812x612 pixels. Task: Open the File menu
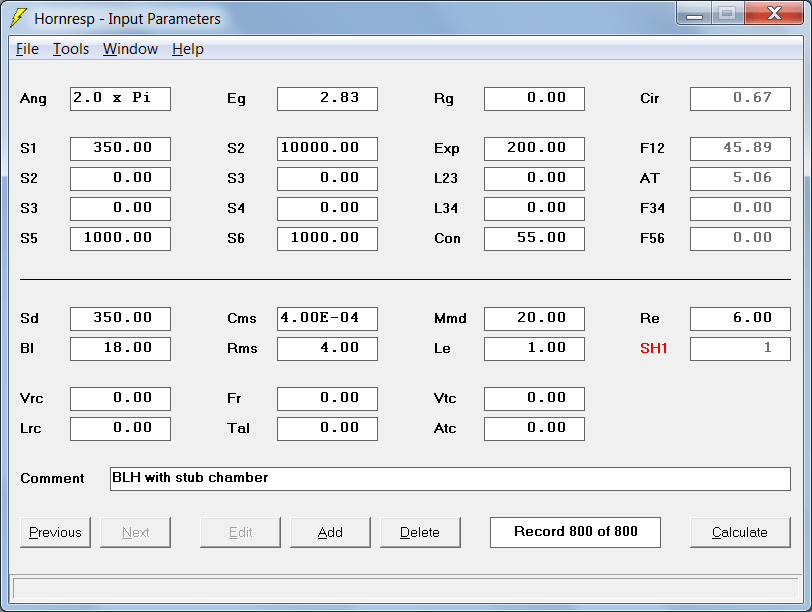(x=27, y=49)
